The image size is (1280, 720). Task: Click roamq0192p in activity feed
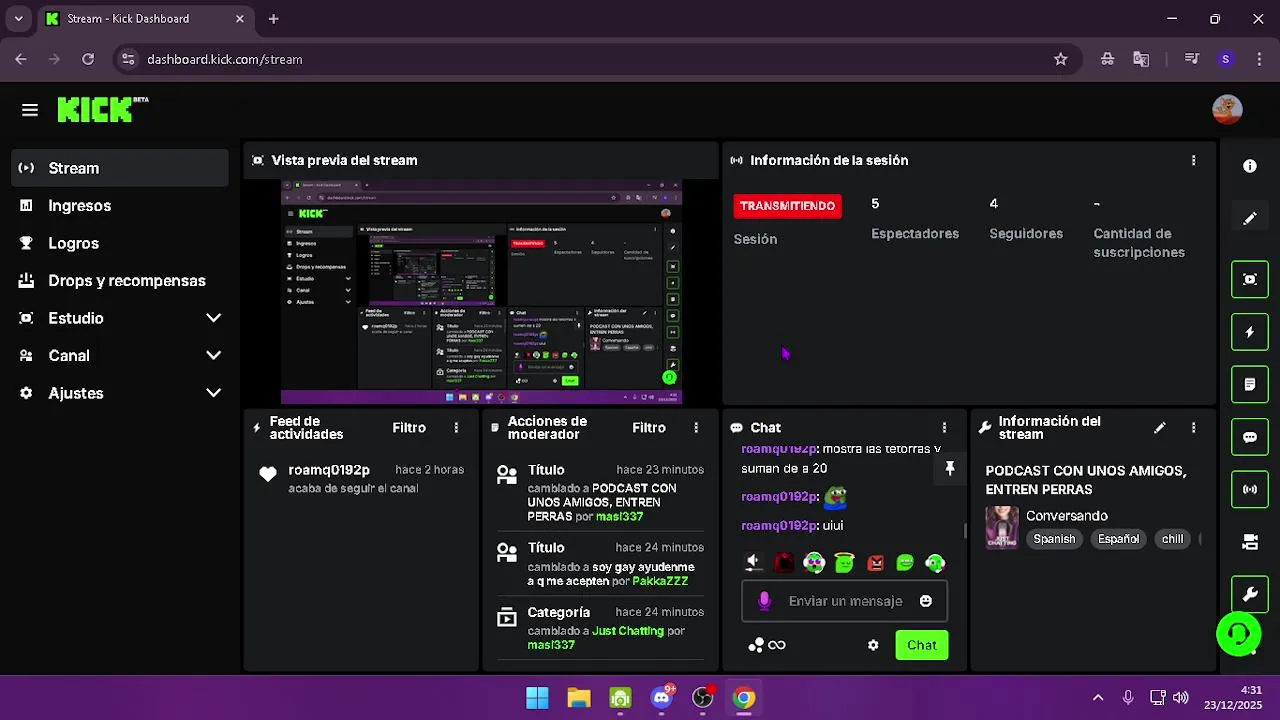pos(329,470)
